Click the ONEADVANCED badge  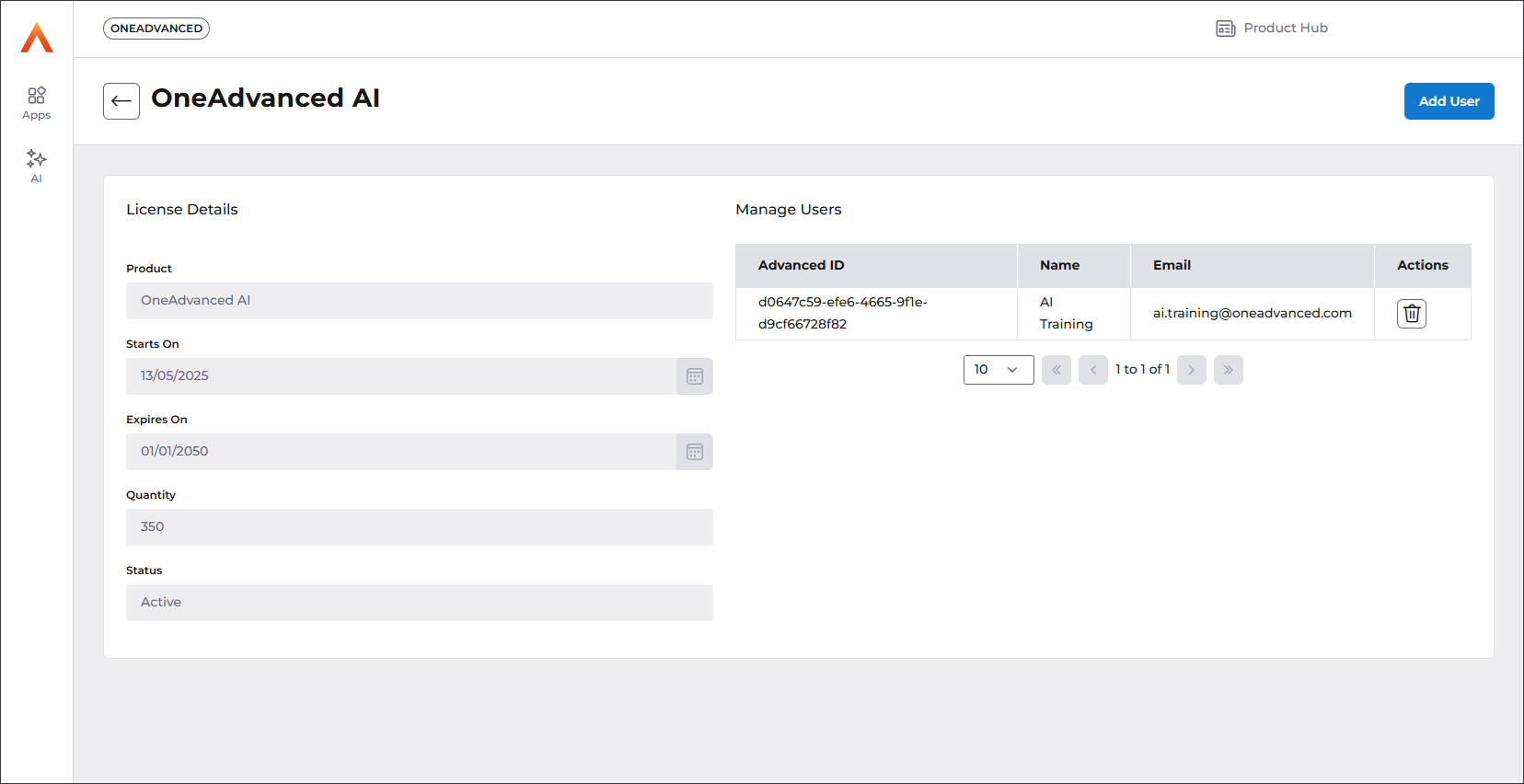(156, 29)
